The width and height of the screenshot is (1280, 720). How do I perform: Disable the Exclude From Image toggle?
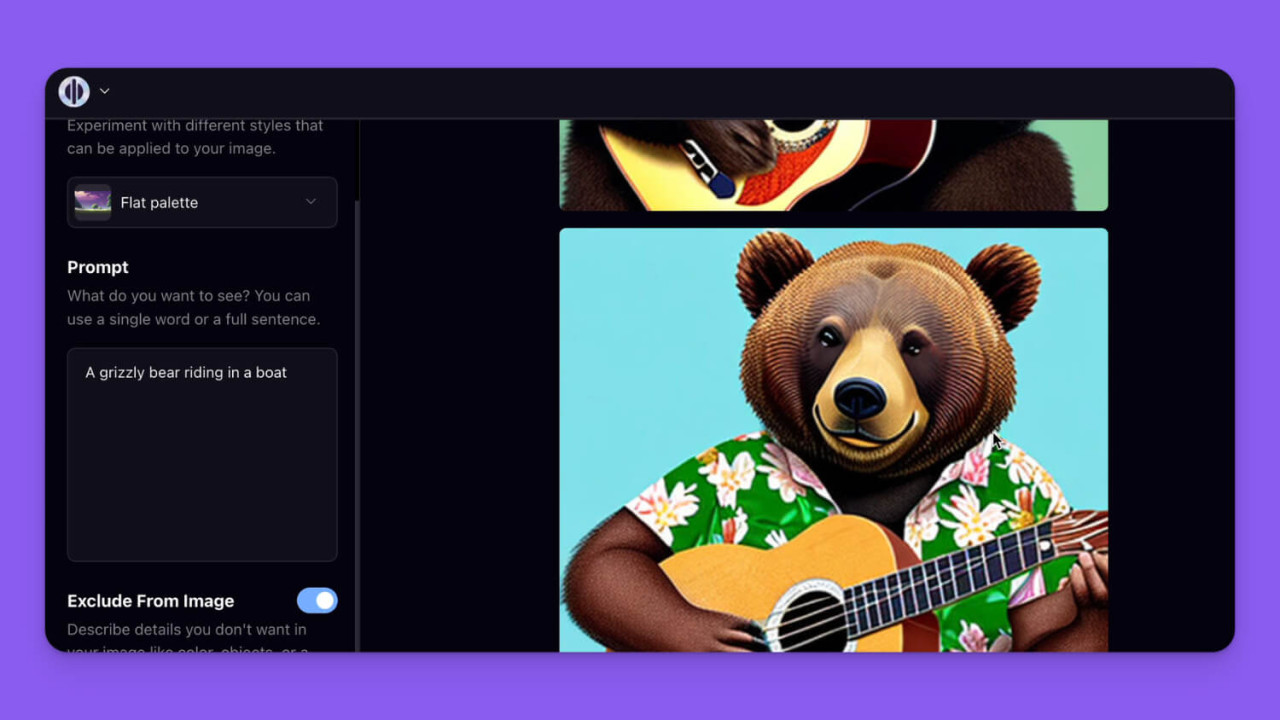click(317, 600)
